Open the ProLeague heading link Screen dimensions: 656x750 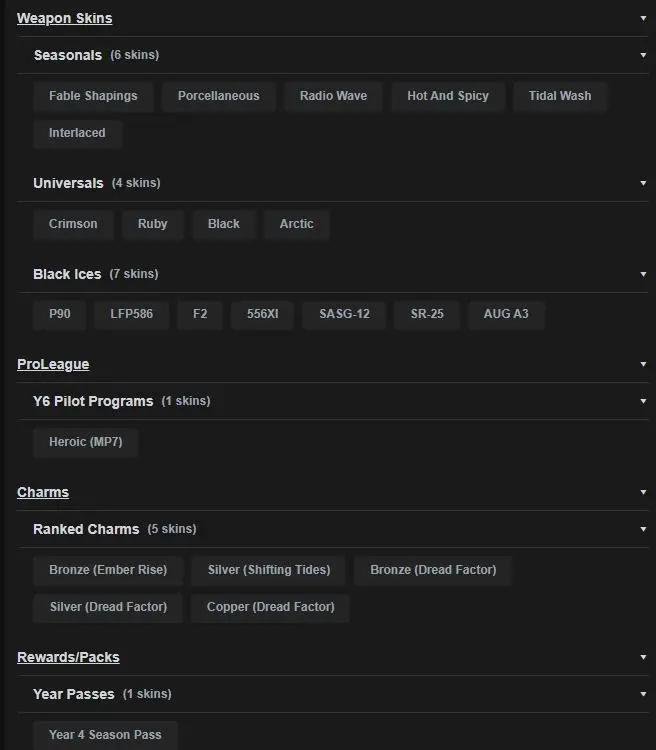click(53, 364)
